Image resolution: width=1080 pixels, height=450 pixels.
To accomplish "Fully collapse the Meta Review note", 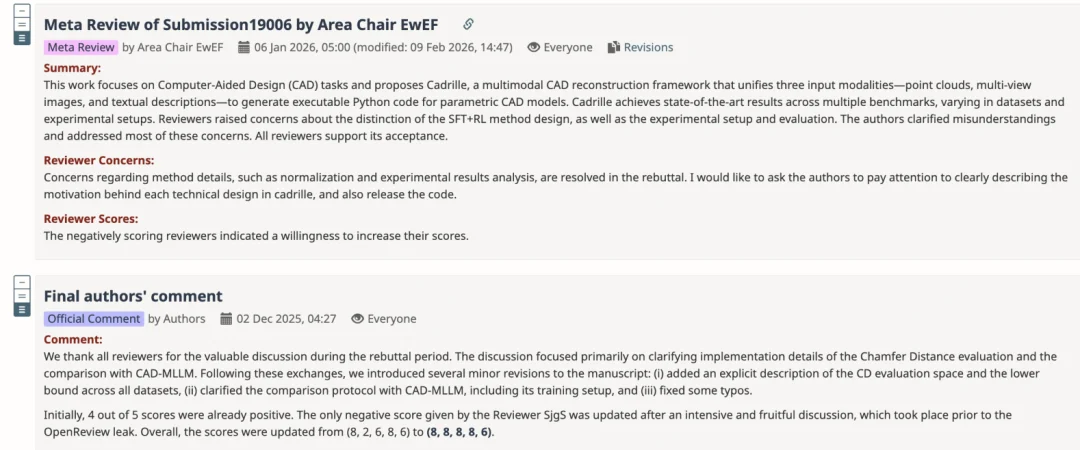I will pyautogui.click(x=21, y=10).
